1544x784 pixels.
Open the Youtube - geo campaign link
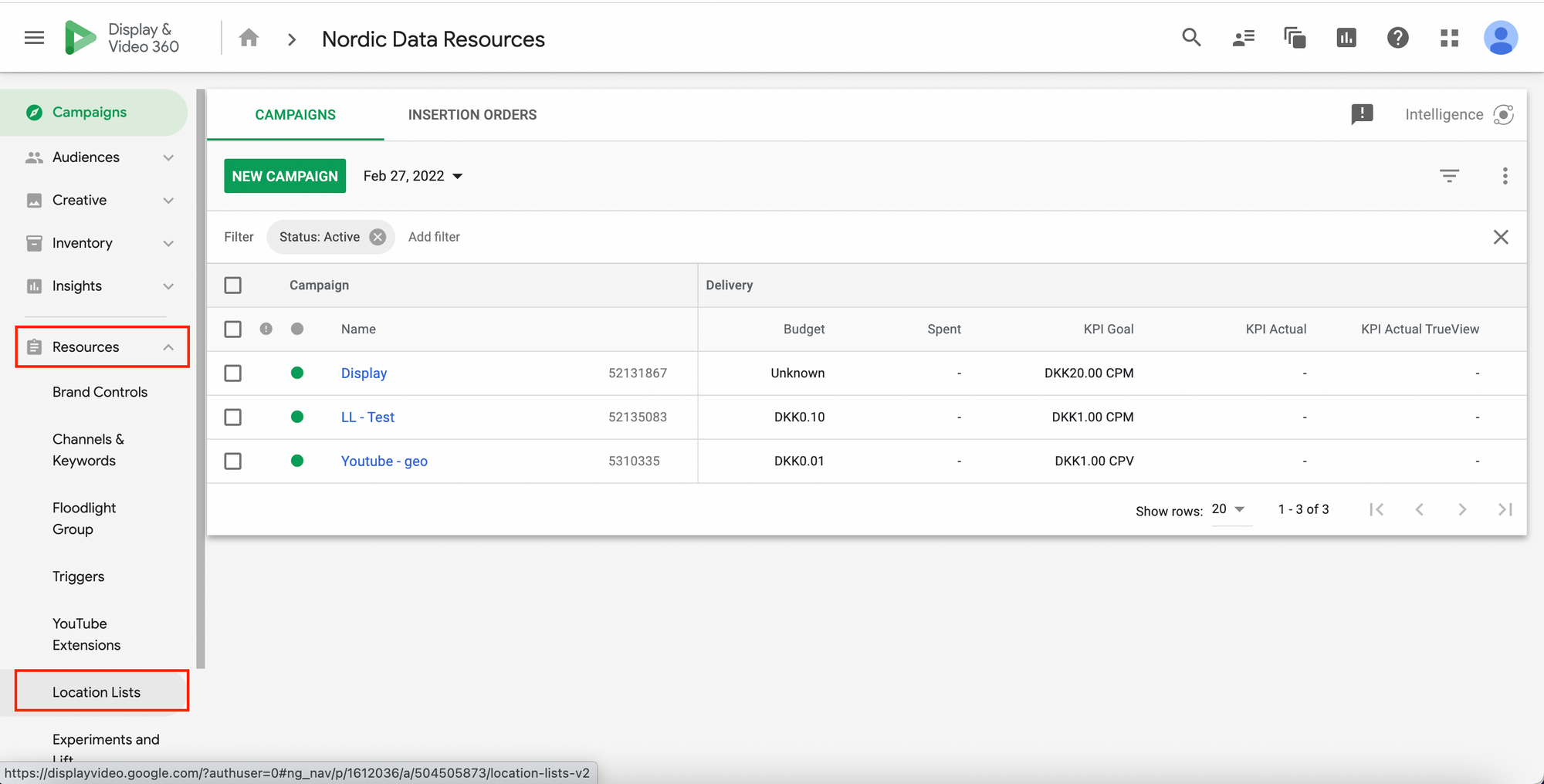[384, 461]
